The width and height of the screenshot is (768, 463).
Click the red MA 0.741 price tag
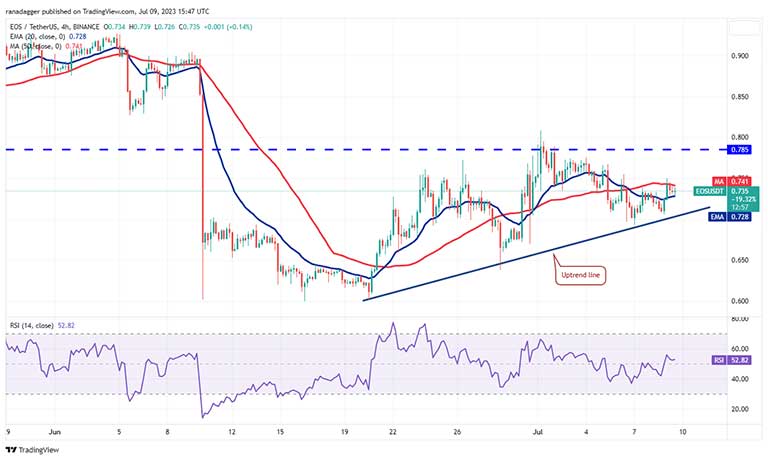[730, 182]
